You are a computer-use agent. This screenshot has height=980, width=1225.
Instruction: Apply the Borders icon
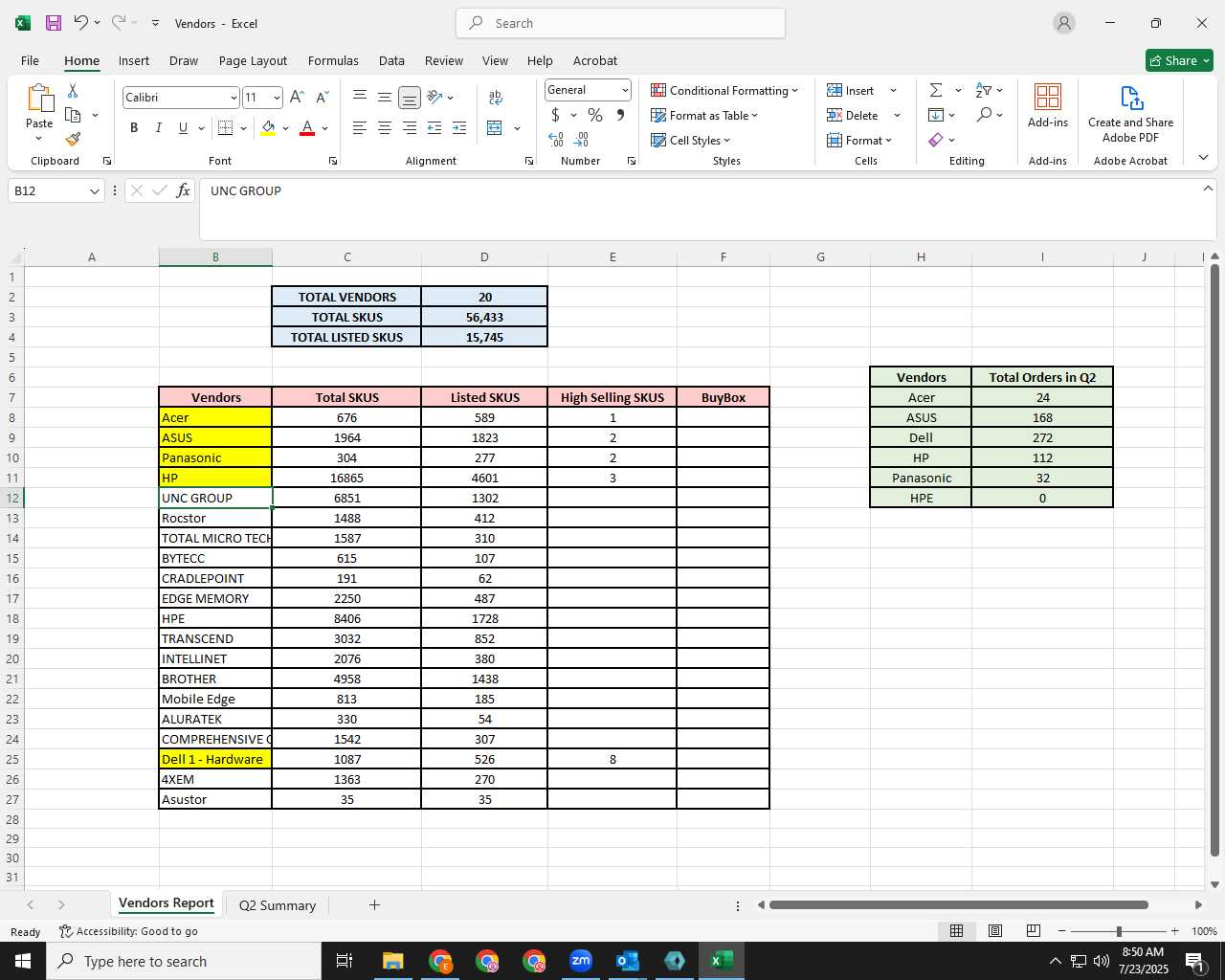click(226, 128)
